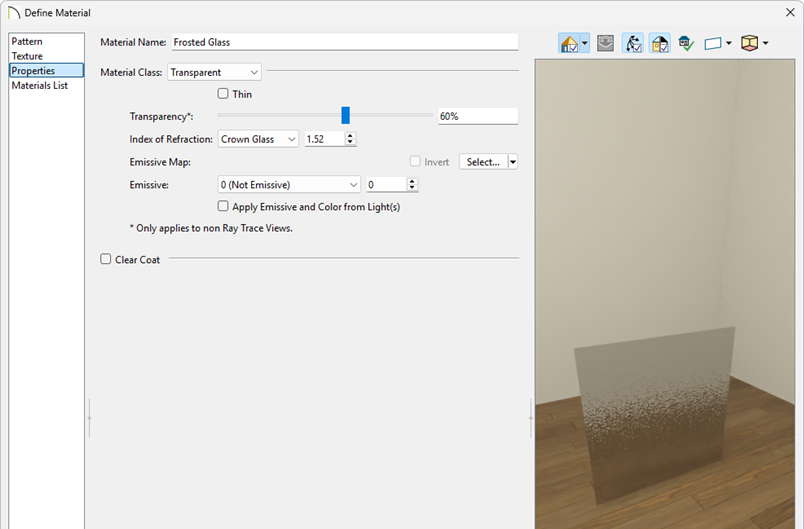The image size is (804, 529).
Task: Click the Transparency slider handle
Action: pos(346,115)
